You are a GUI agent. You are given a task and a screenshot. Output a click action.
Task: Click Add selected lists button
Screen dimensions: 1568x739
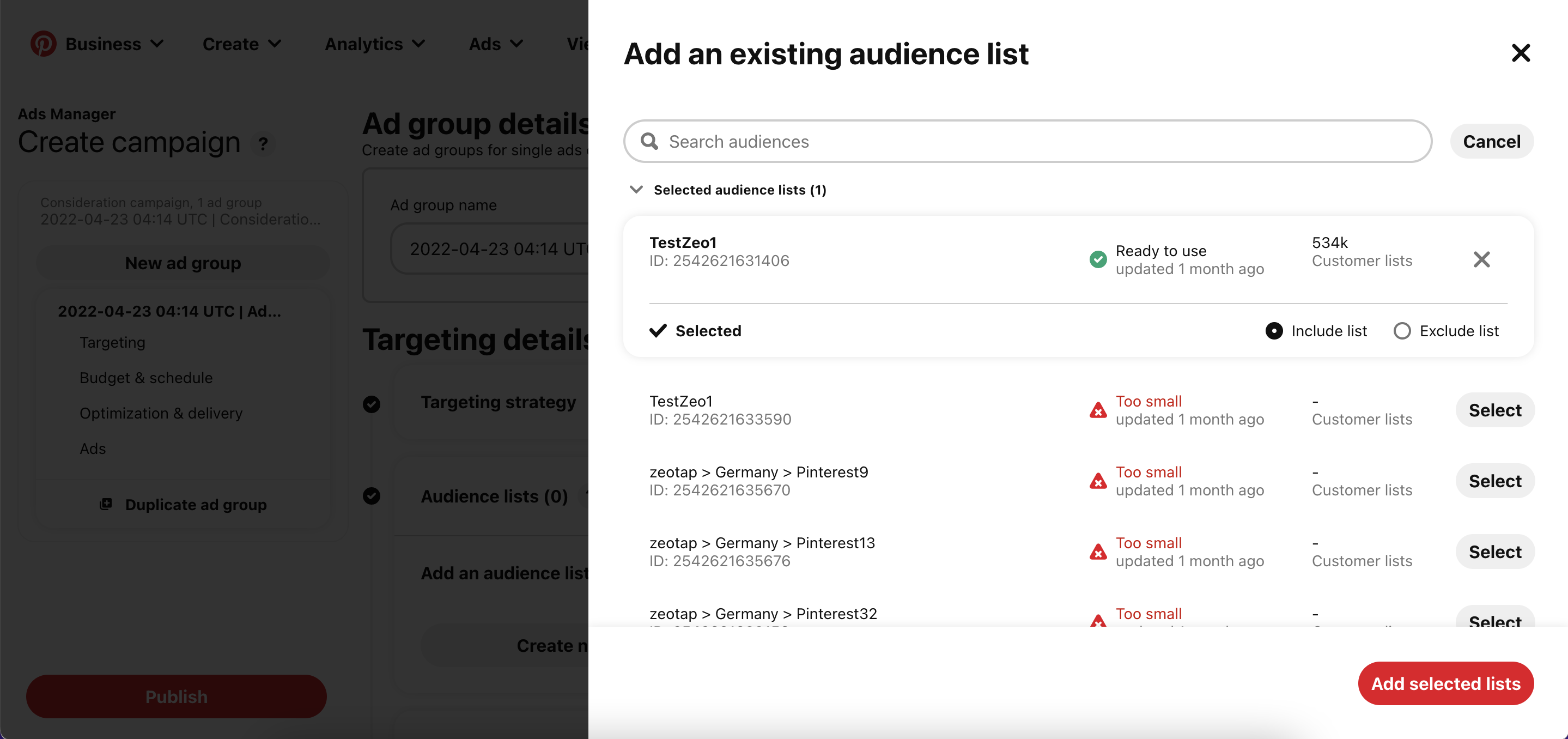(x=1445, y=683)
